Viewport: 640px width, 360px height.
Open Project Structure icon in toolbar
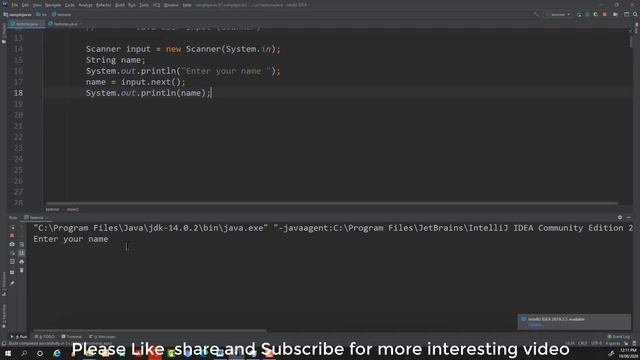coord(627,14)
